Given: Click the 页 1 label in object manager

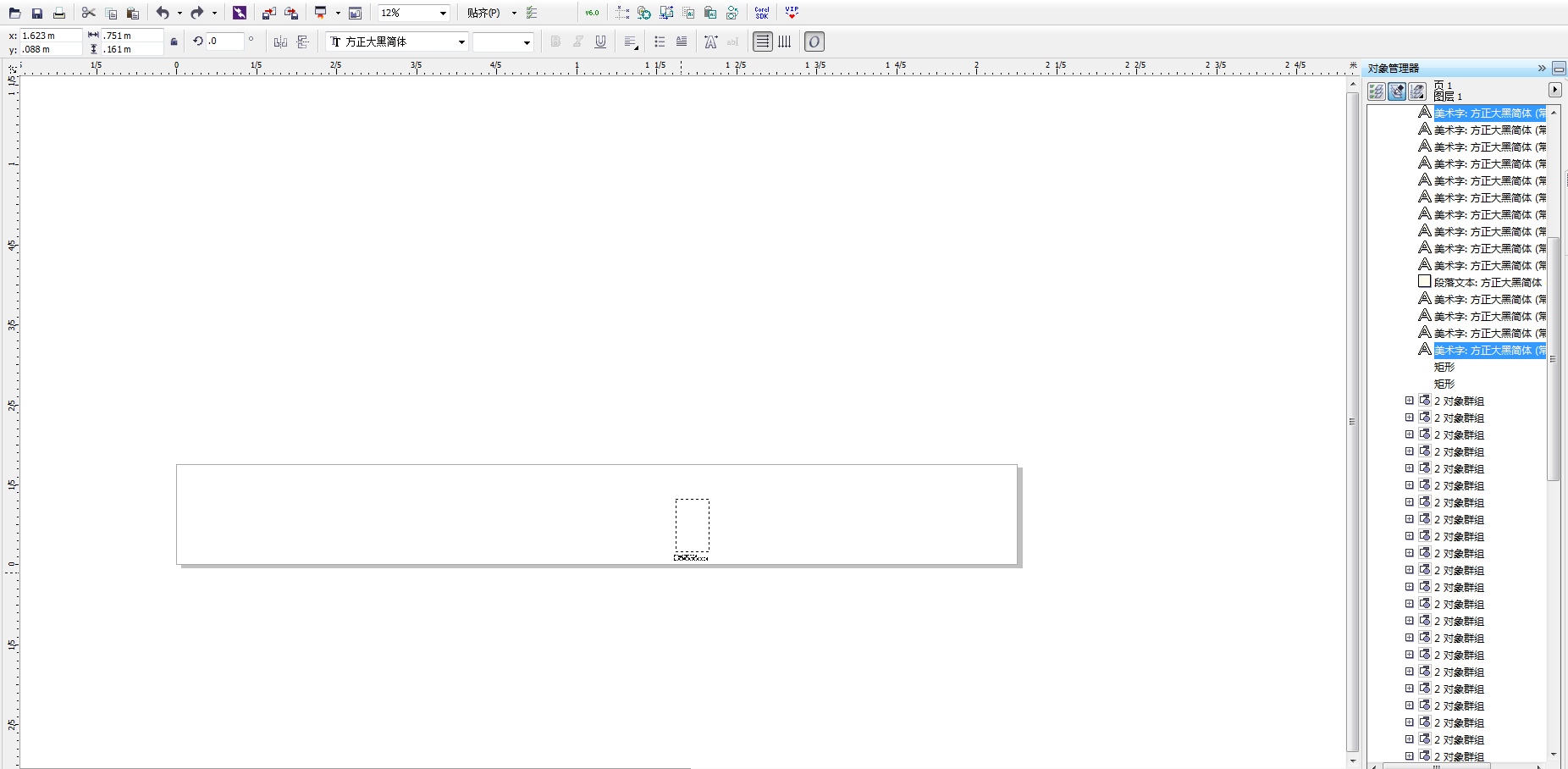Looking at the screenshot, I should pyautogui.click(x=1444, y=86).
